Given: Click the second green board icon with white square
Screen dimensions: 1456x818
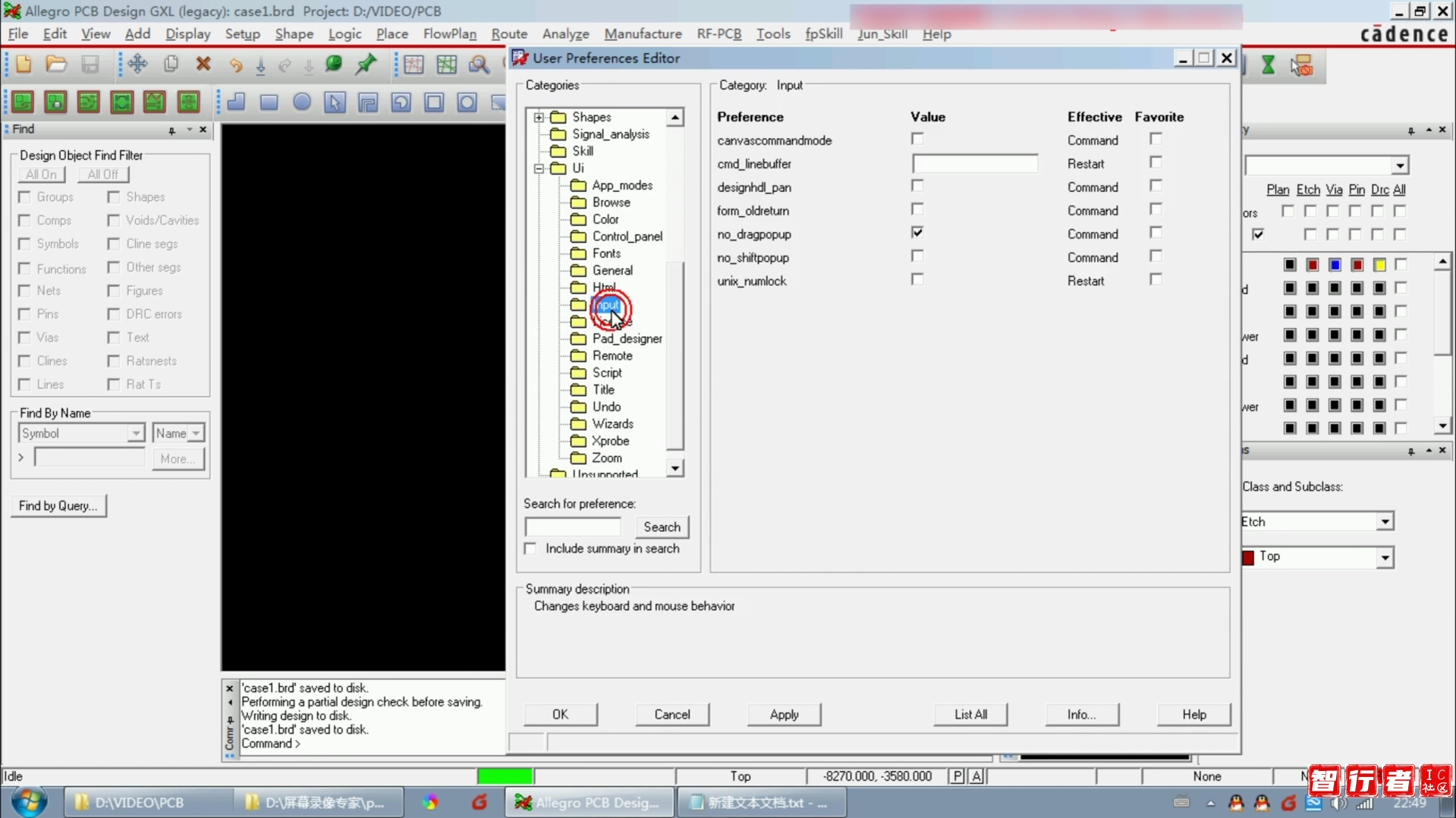Looking at the screenshot, I should point(55,102).
